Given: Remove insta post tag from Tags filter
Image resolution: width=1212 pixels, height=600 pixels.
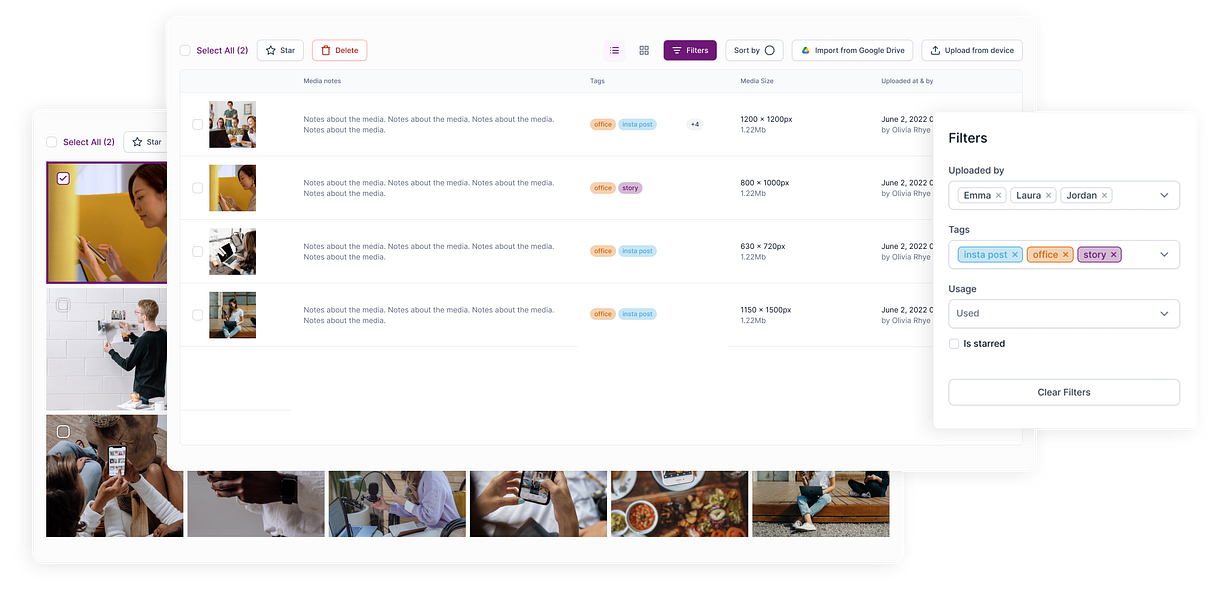Looking at the screenshot, I should point(1014,255).
